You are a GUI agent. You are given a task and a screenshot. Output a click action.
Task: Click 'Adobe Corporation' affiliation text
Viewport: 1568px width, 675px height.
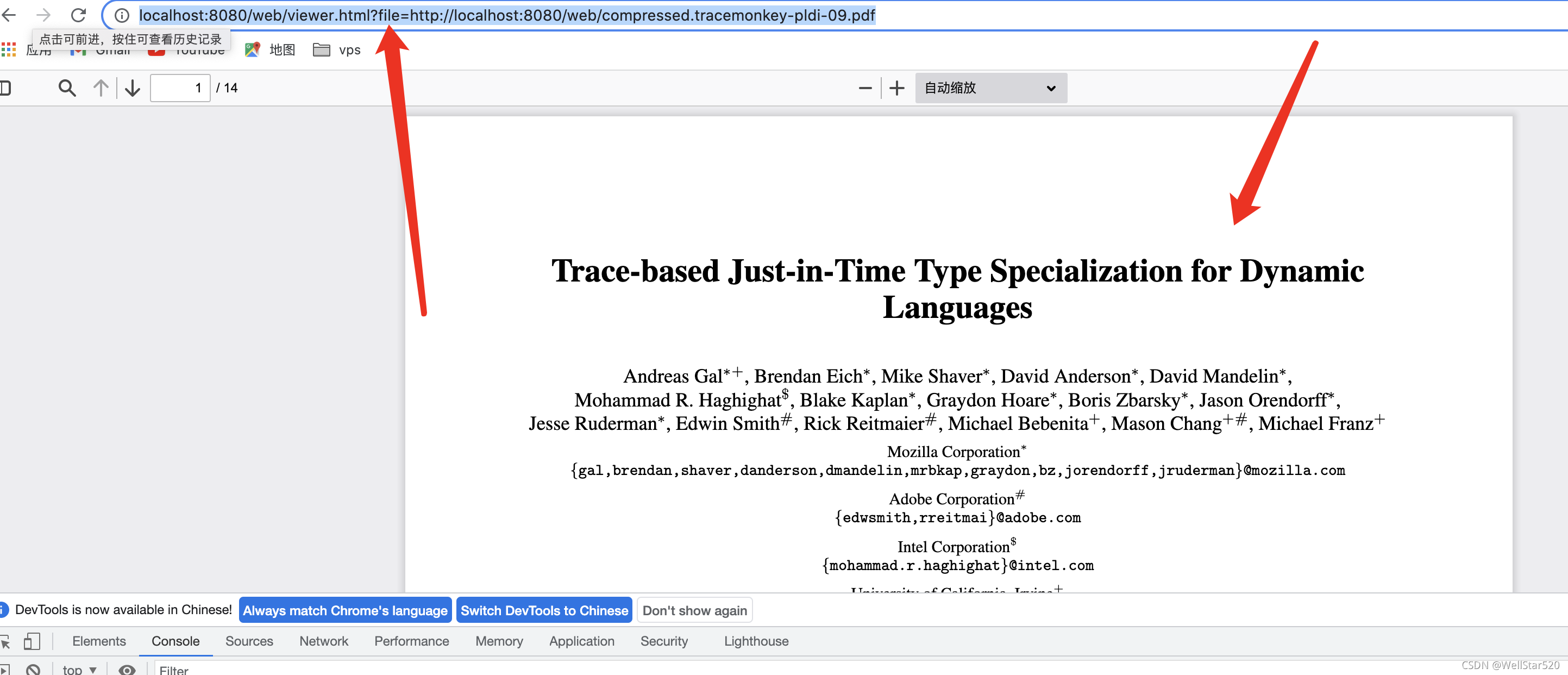pyautogui.click(x=956, y=498)
